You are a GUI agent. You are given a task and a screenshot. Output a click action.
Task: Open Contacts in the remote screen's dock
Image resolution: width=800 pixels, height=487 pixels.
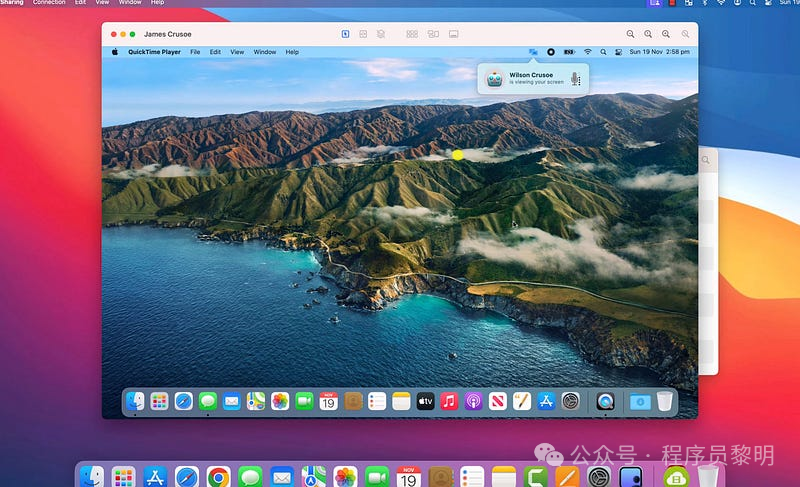pos(353,401)
